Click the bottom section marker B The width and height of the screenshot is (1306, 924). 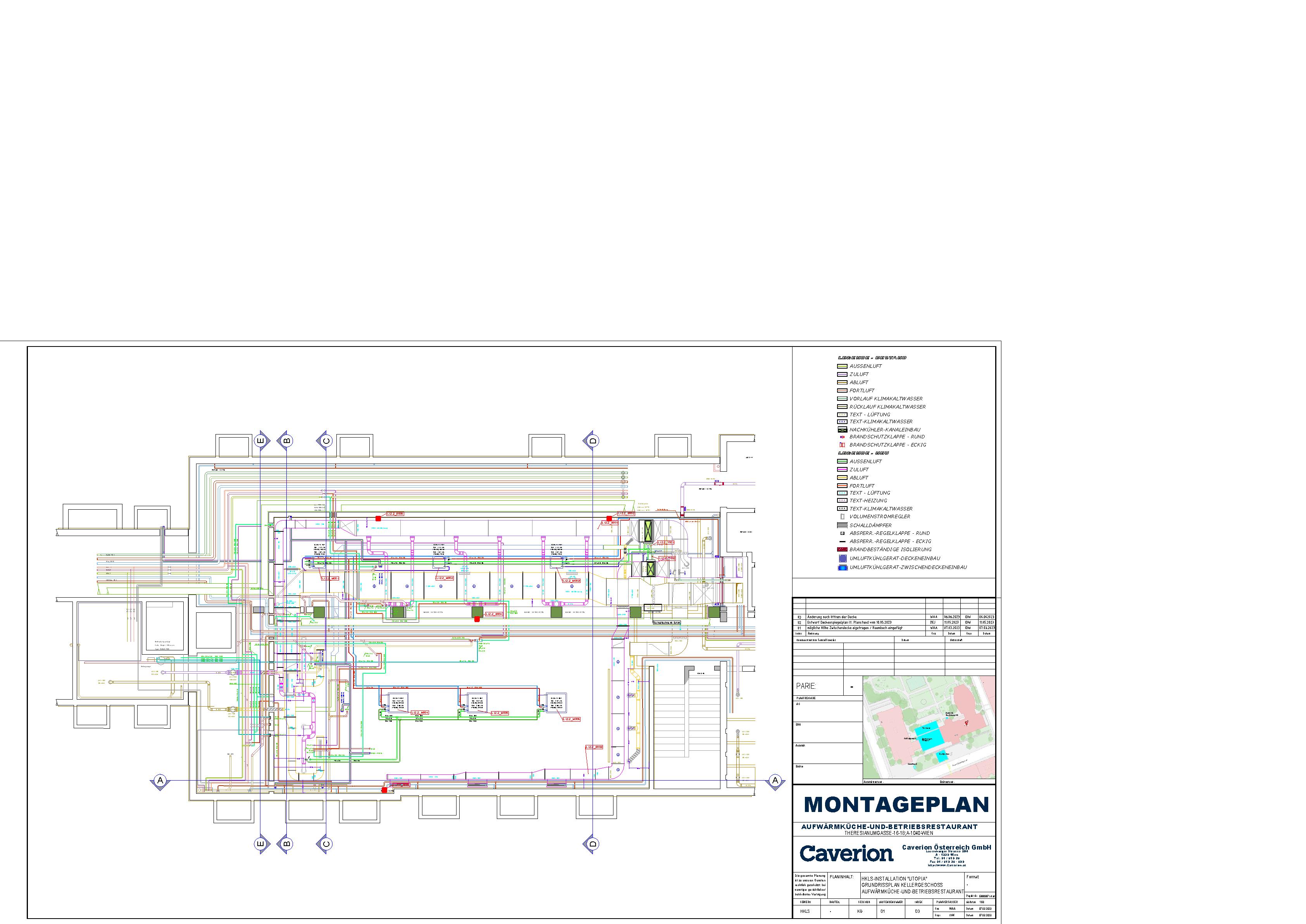point(286,843)
